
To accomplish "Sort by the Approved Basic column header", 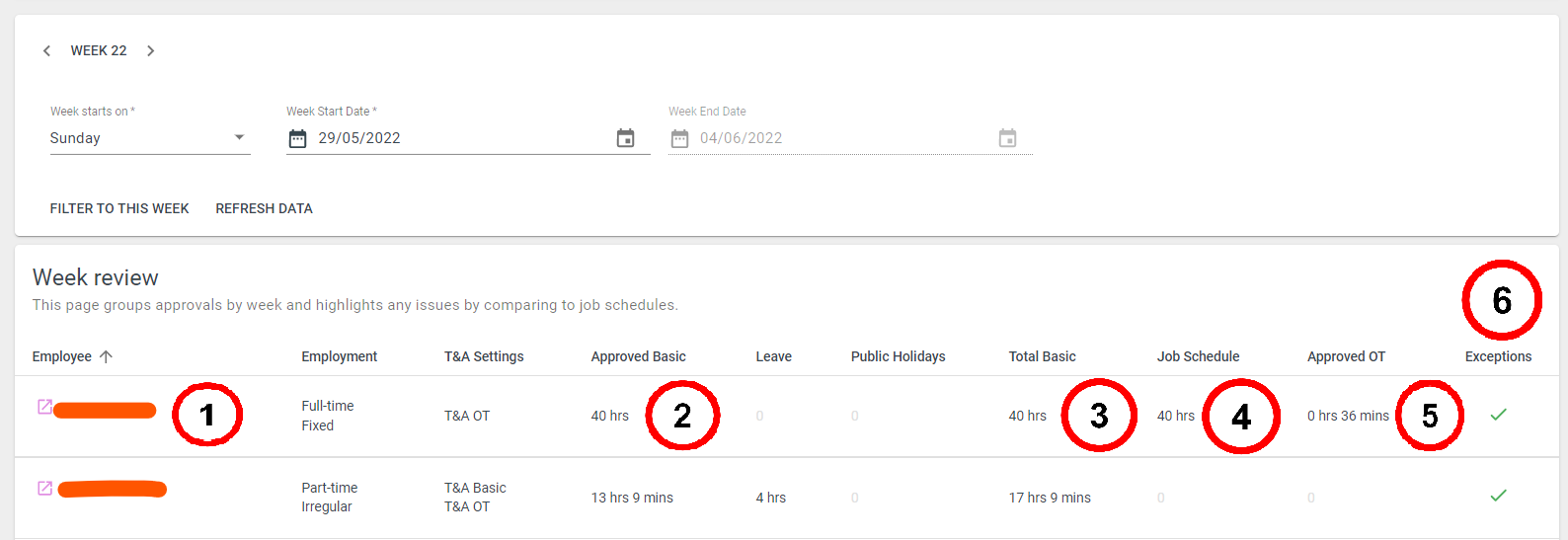I will click(x=638, y=356).
